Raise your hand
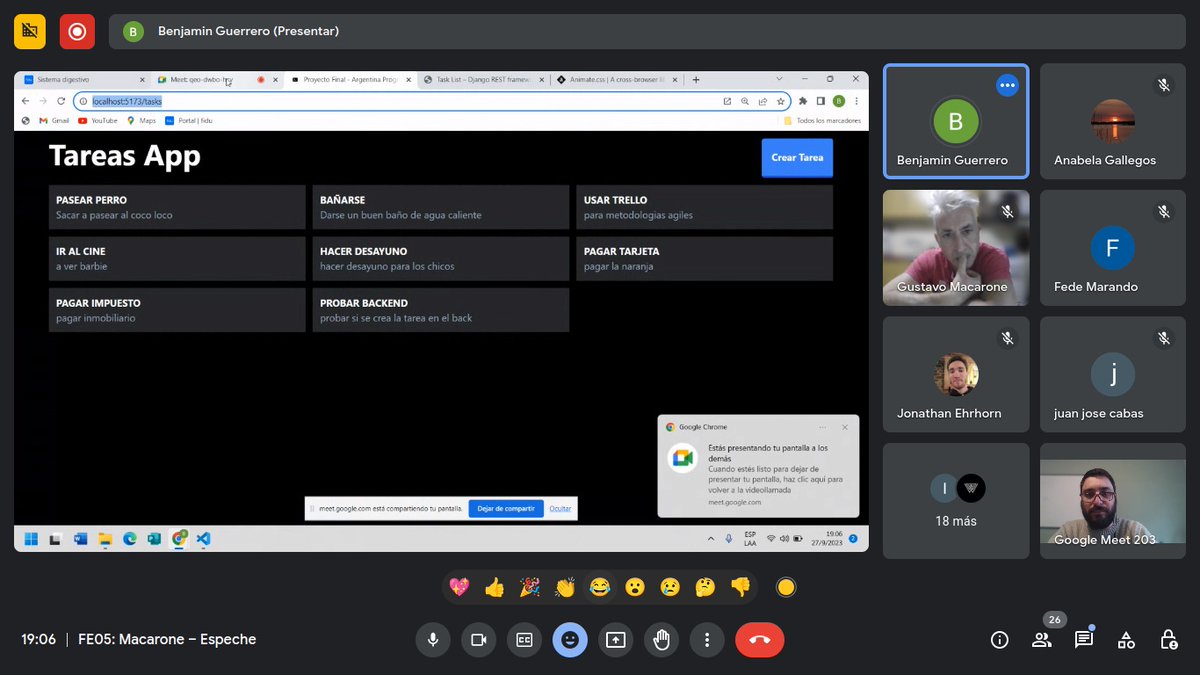 pos(661,640)
